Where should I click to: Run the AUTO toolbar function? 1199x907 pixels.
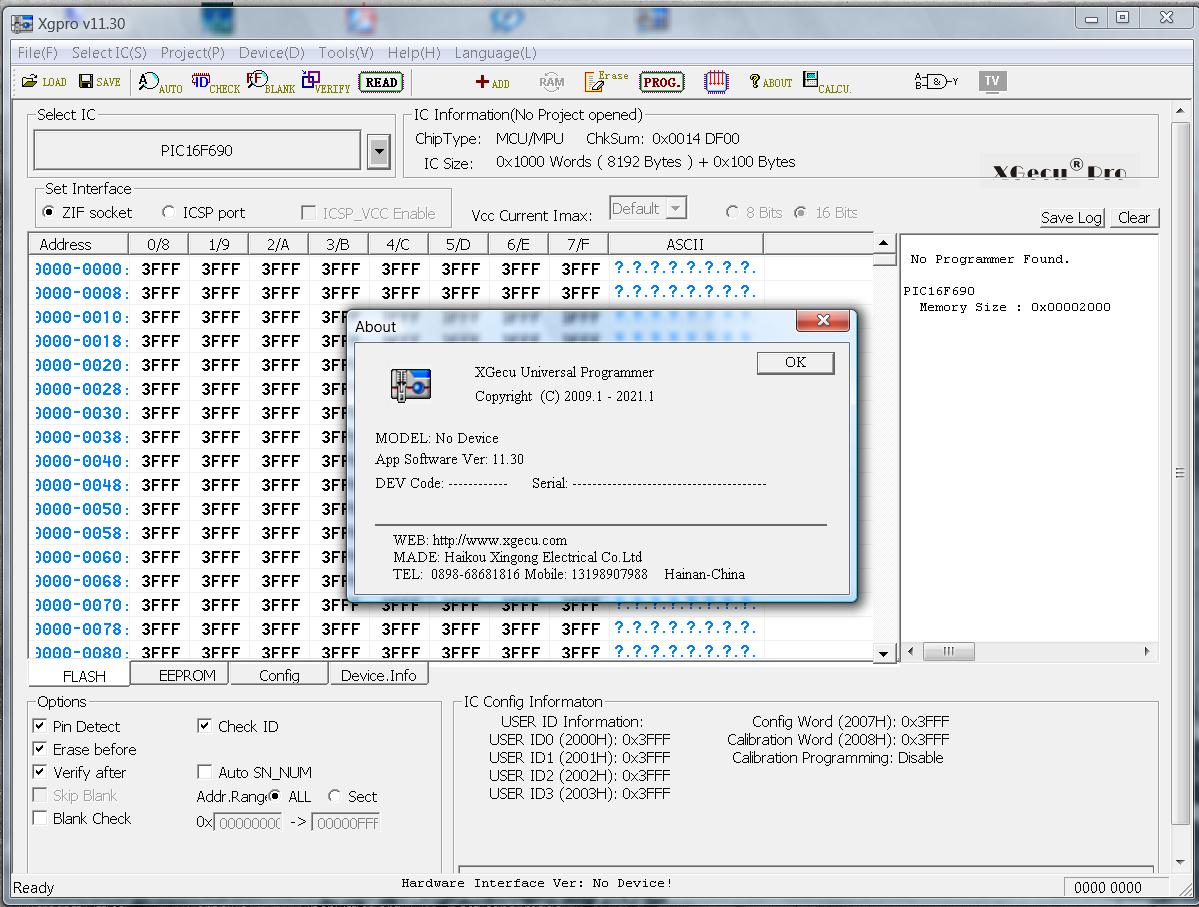[160, 82]
